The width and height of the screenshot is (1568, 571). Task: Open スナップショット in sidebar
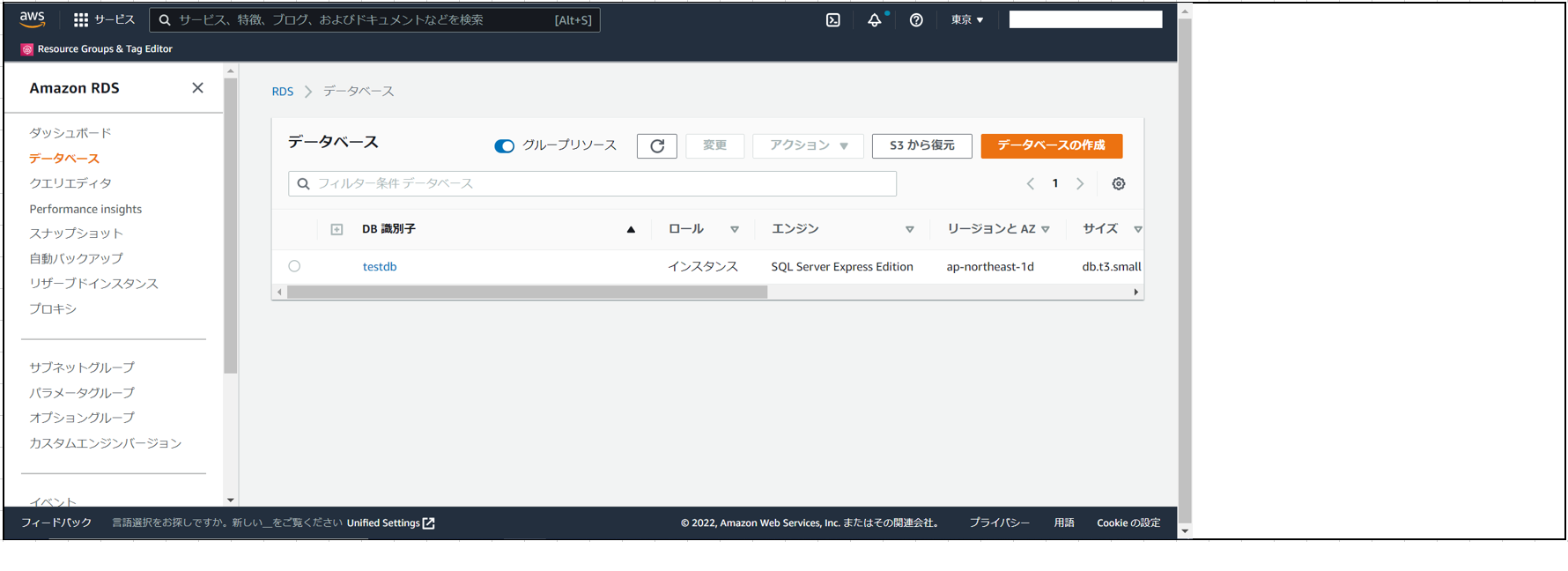[x=76, y=234]
